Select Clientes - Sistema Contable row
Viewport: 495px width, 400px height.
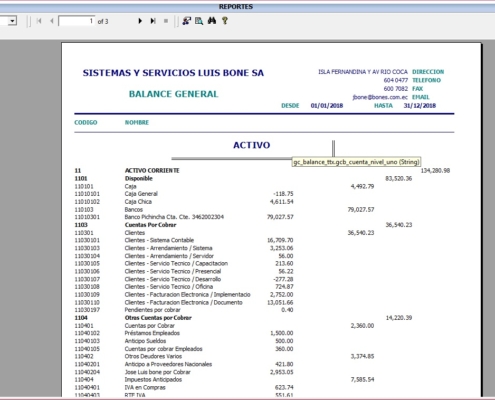tap(184, 240)
